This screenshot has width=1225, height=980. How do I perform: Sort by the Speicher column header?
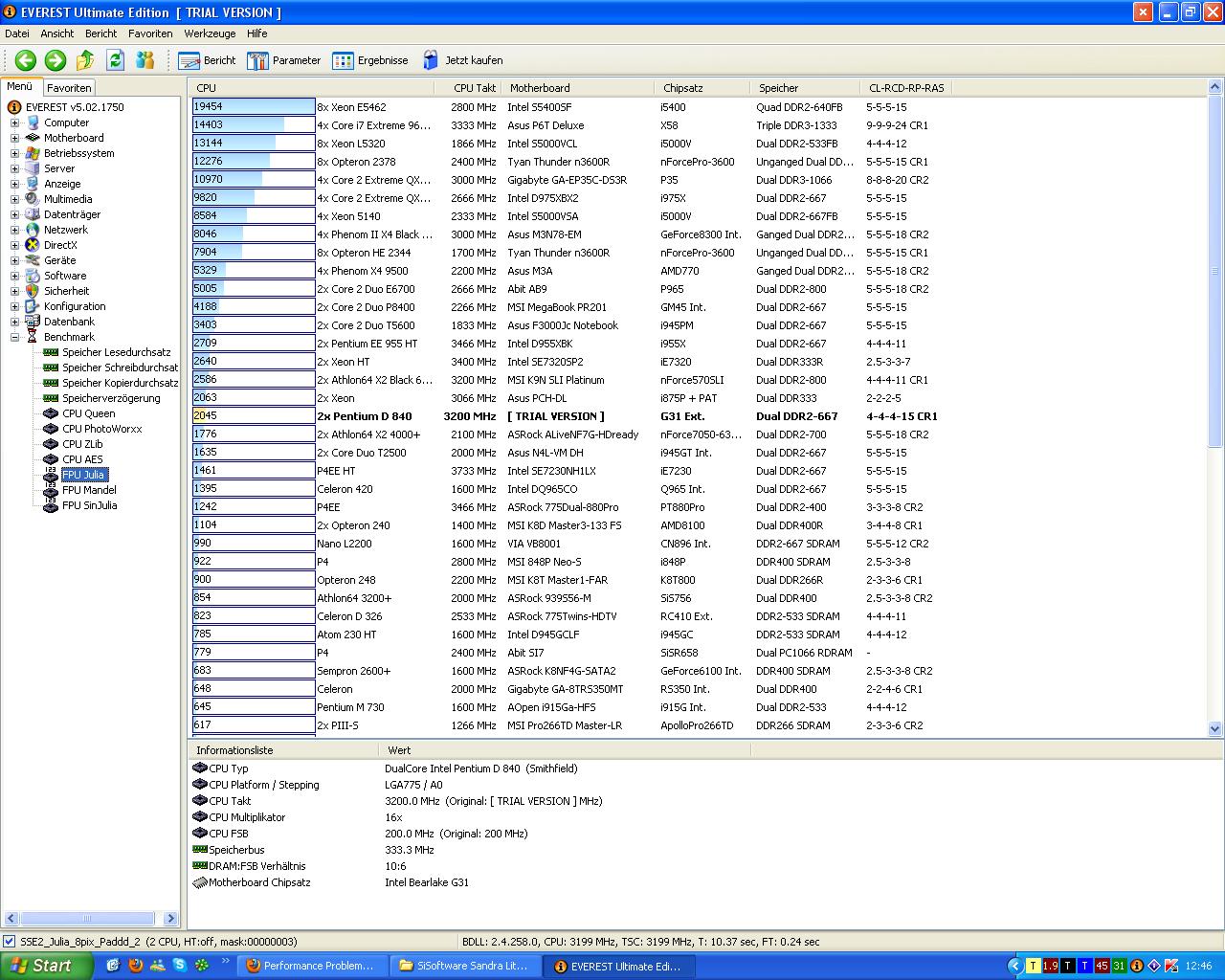tap(806, 88)
